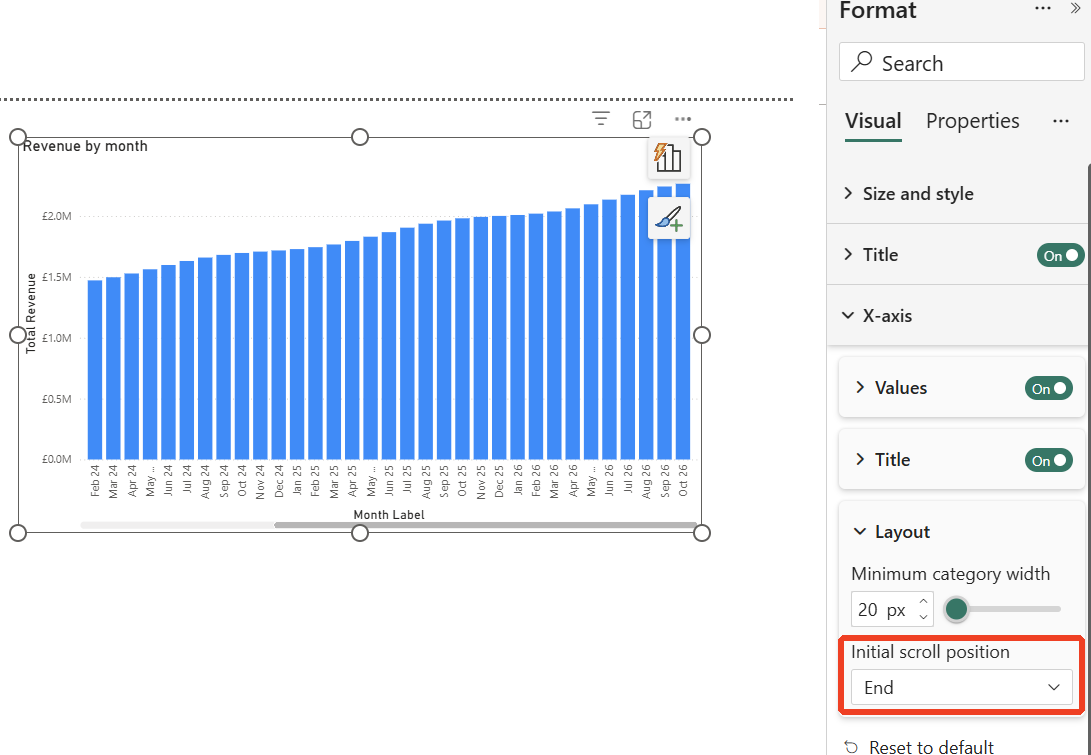Expand the top-level Title section chevron

pos(847,255)
